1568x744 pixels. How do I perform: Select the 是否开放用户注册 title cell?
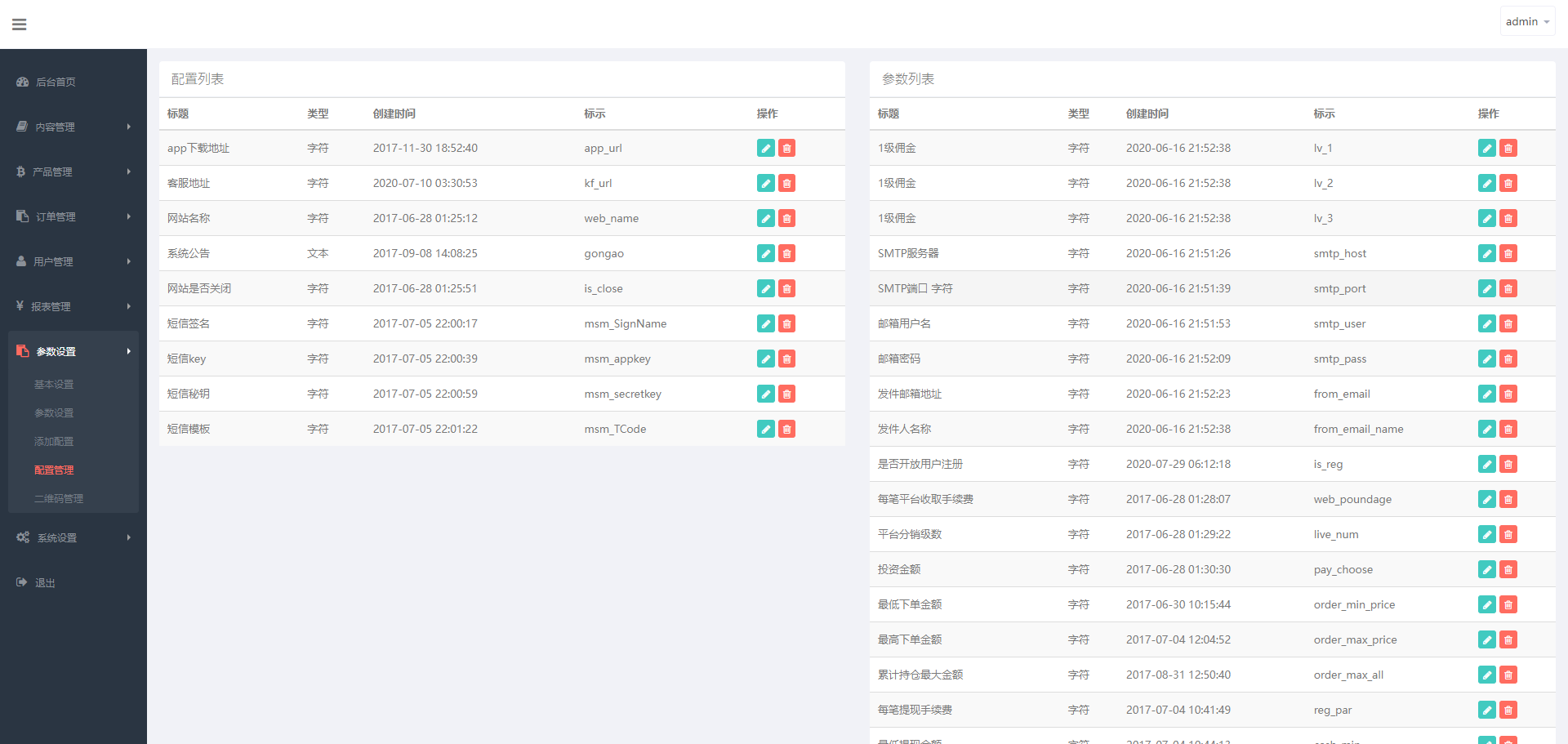[x=920, y=464]
